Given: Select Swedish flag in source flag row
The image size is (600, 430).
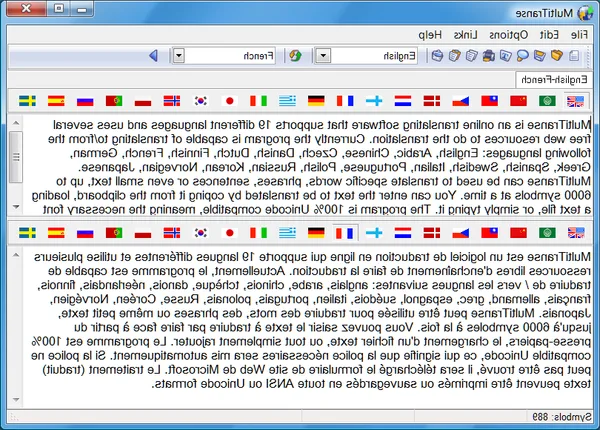Looking at the screenshot, I should pos(27,101).
